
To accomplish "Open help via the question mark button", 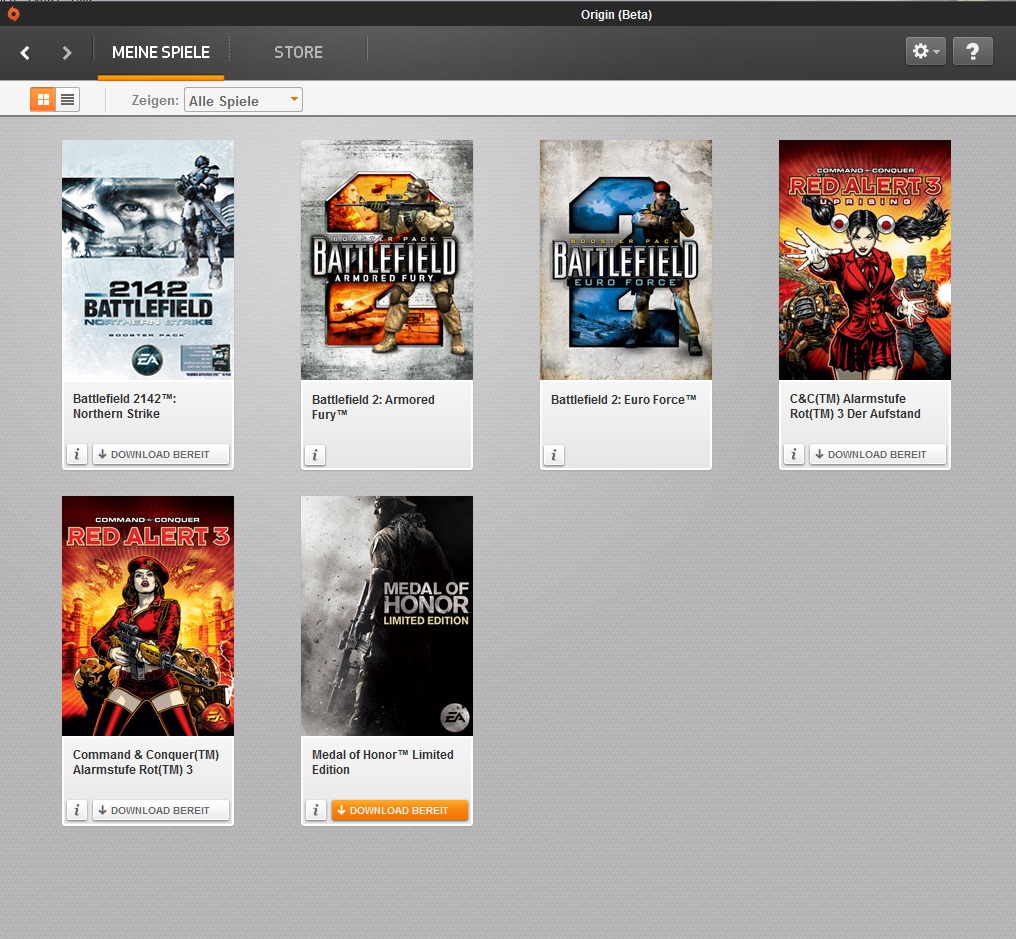I will (973, 51).
